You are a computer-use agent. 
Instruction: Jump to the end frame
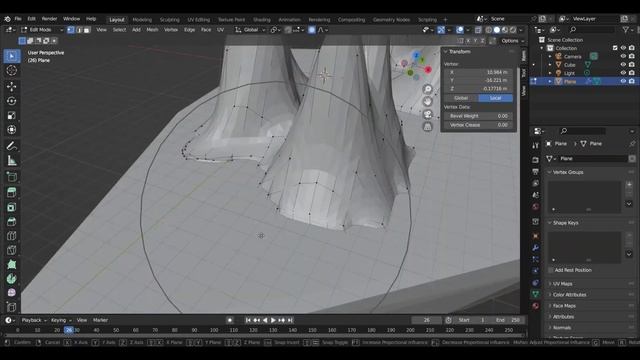coord(290,320)
